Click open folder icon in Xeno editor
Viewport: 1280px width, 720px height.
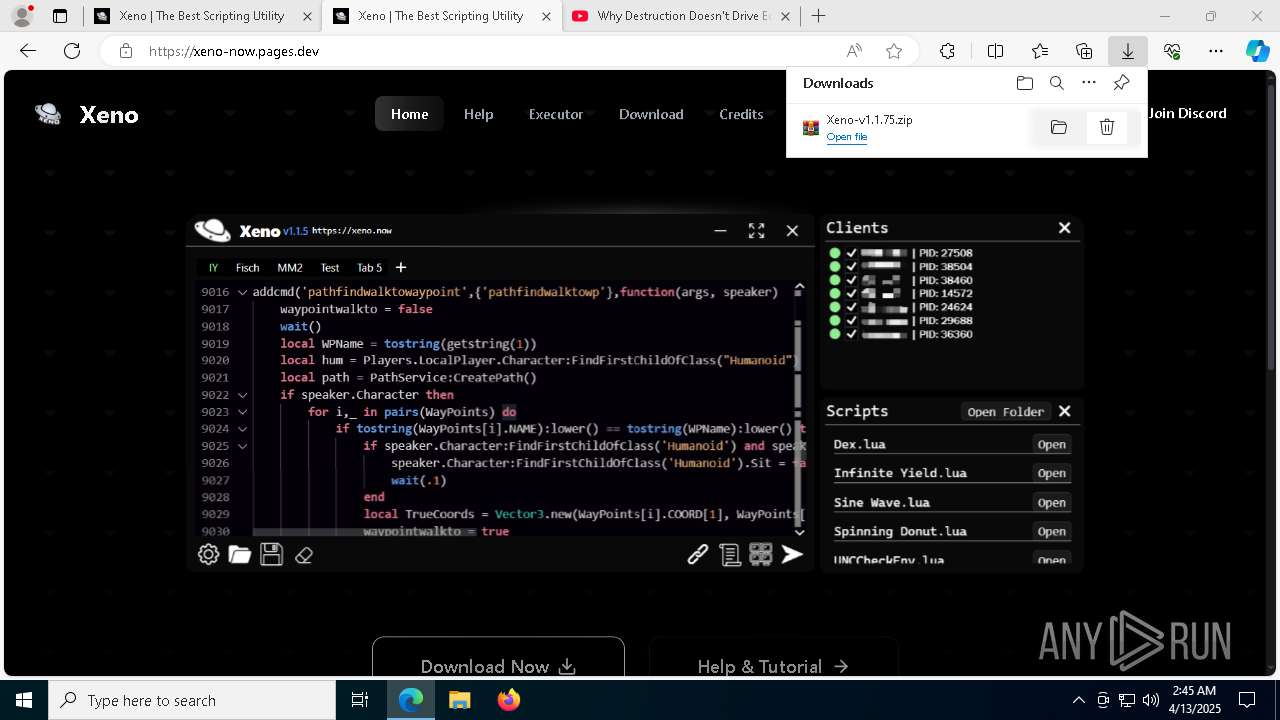coord(240,554)
